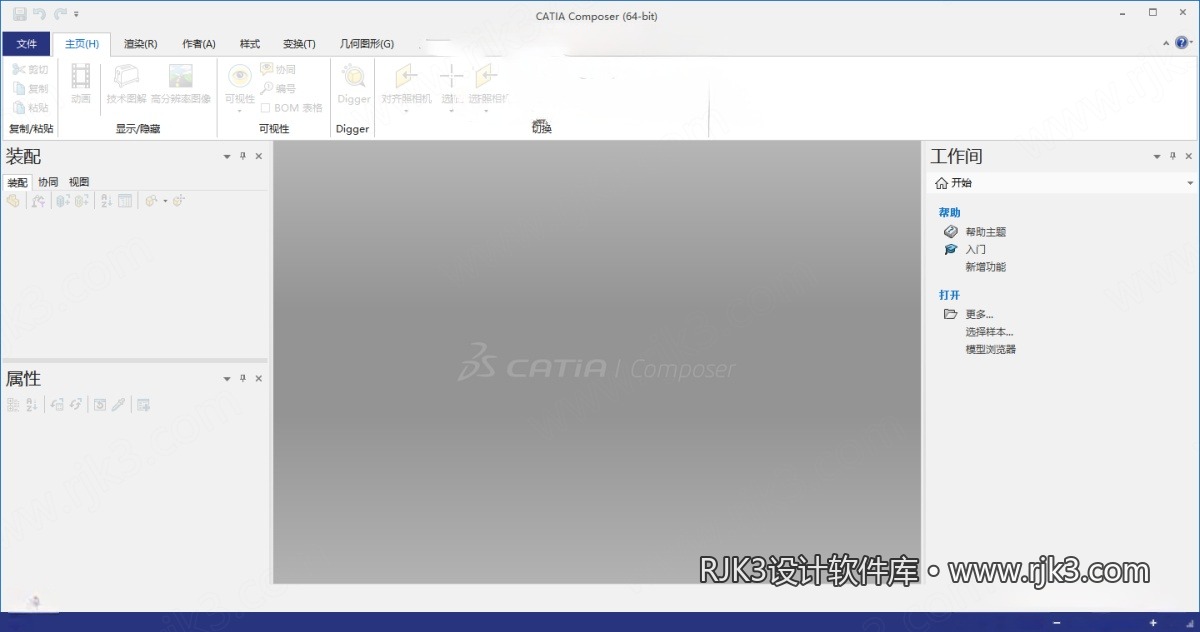Click the crosshair icon in 切换 group
This screenshot has width=1200, height=632.
tap(452, 77)
